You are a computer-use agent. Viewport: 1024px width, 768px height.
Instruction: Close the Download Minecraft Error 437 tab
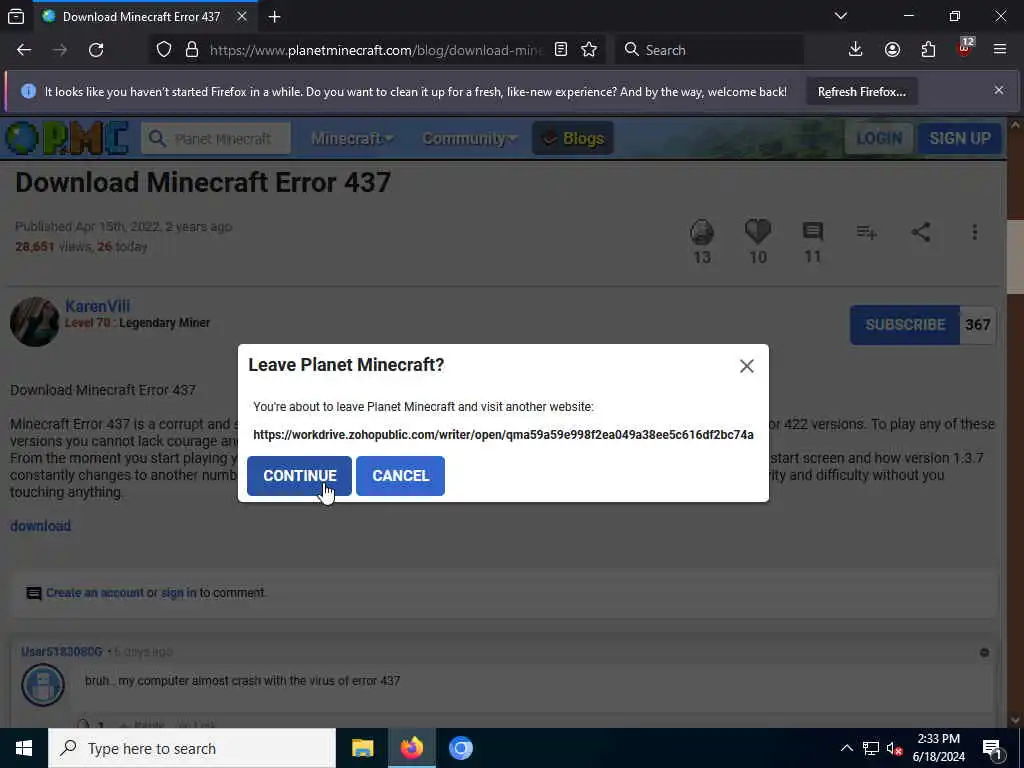click(242, 16)
